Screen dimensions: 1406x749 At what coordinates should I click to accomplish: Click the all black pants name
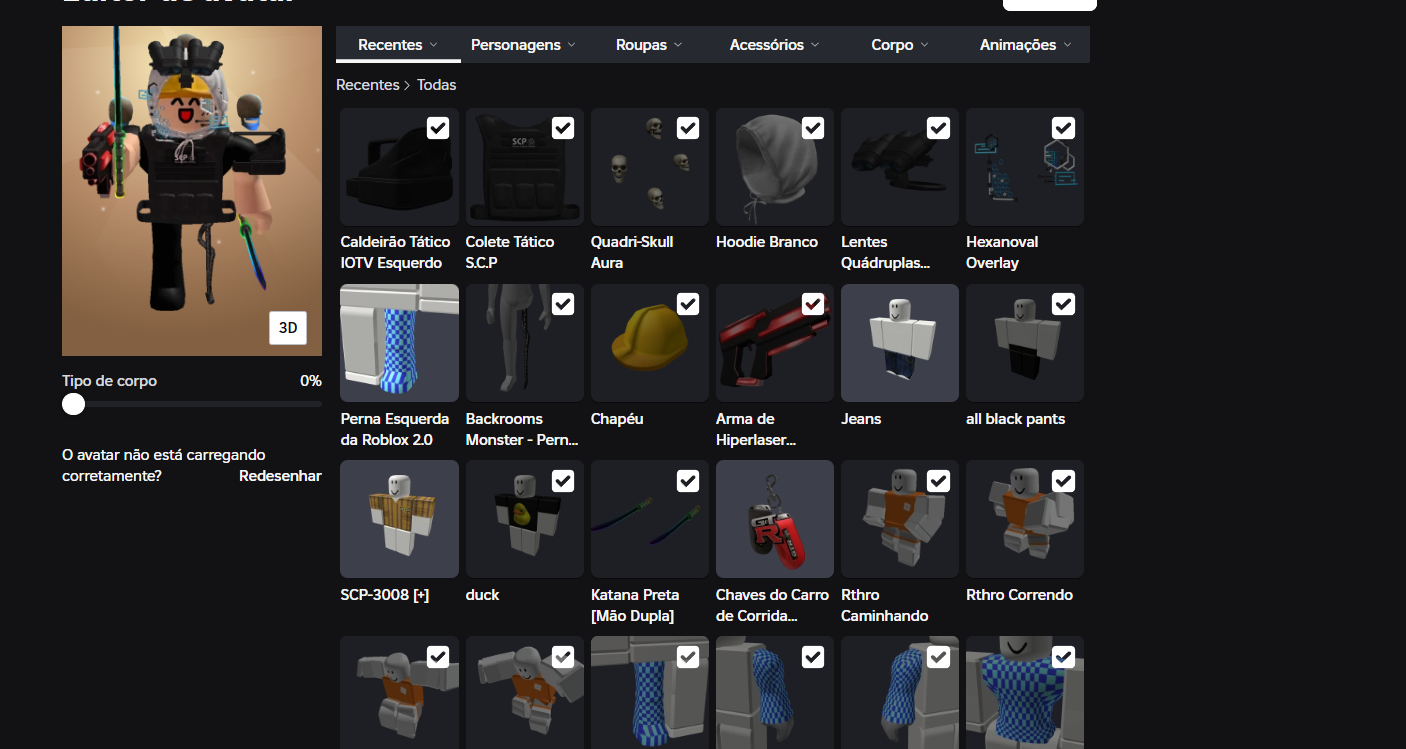(1015, 419)
